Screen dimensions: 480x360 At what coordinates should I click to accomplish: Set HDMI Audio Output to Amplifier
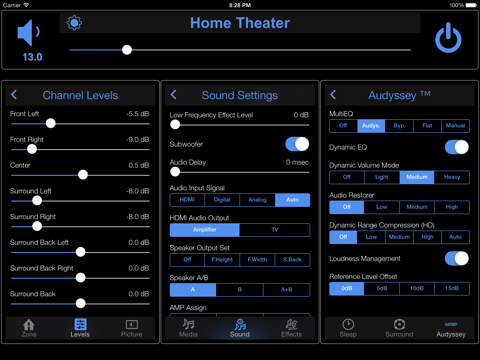point(205,230)
